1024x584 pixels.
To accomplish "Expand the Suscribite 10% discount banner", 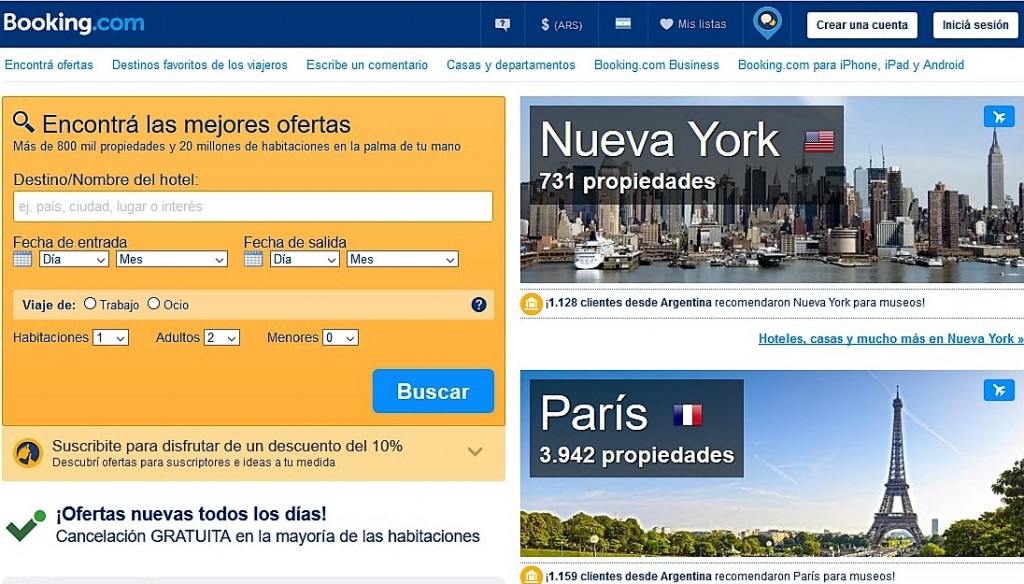I will 475,452.
